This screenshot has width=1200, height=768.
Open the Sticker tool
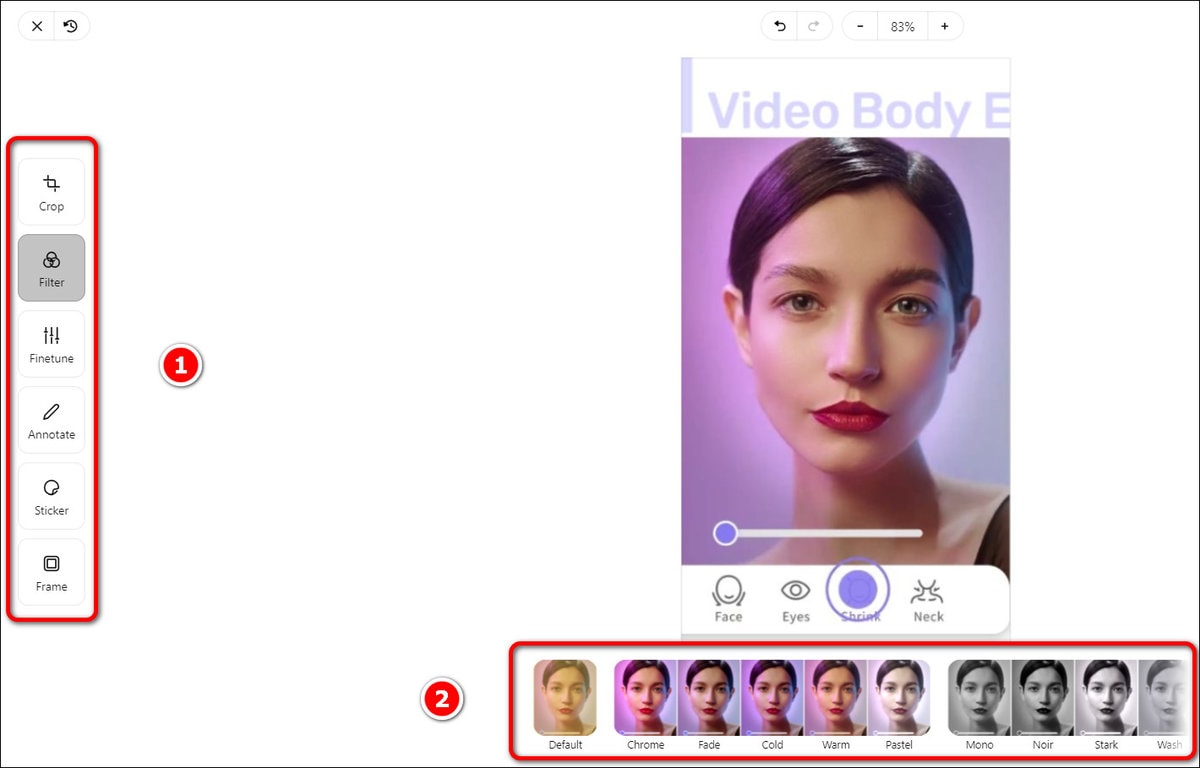coord(52,496)
